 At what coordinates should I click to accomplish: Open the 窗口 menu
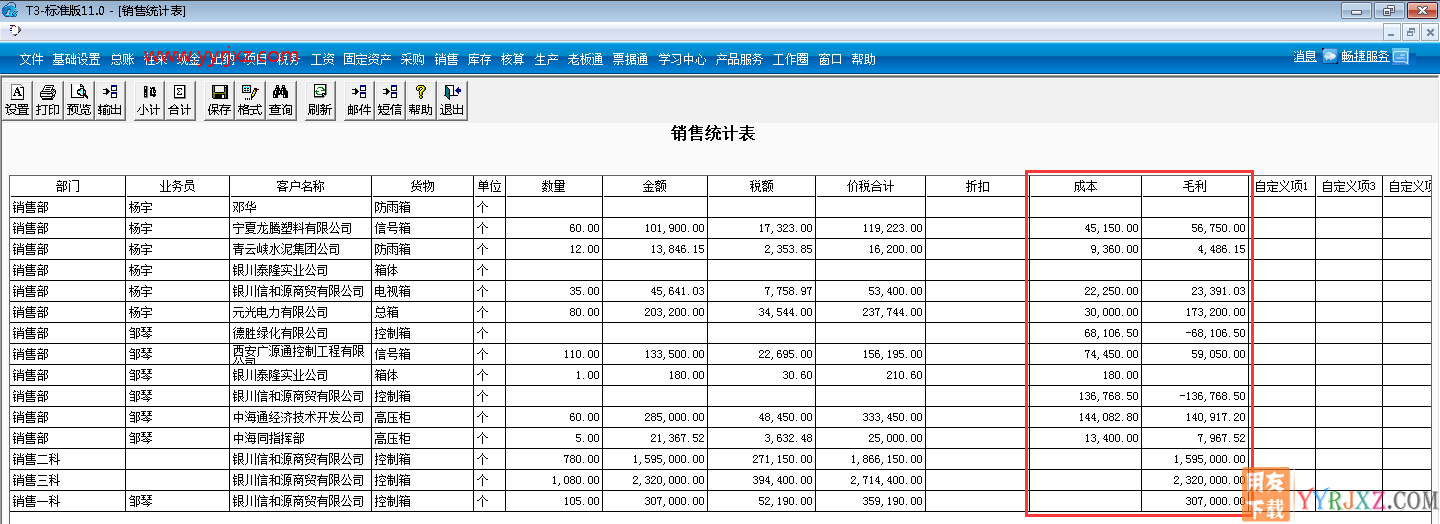coord(830,59)
